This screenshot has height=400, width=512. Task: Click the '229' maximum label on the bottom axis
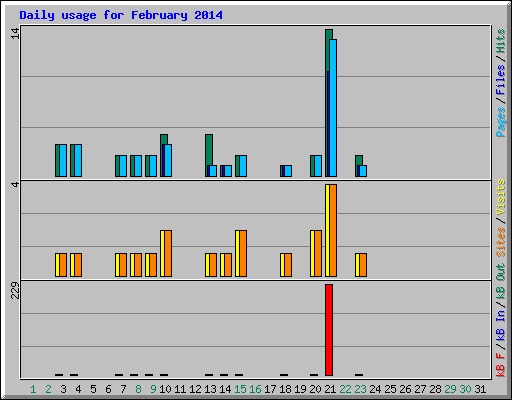(15, 290)
